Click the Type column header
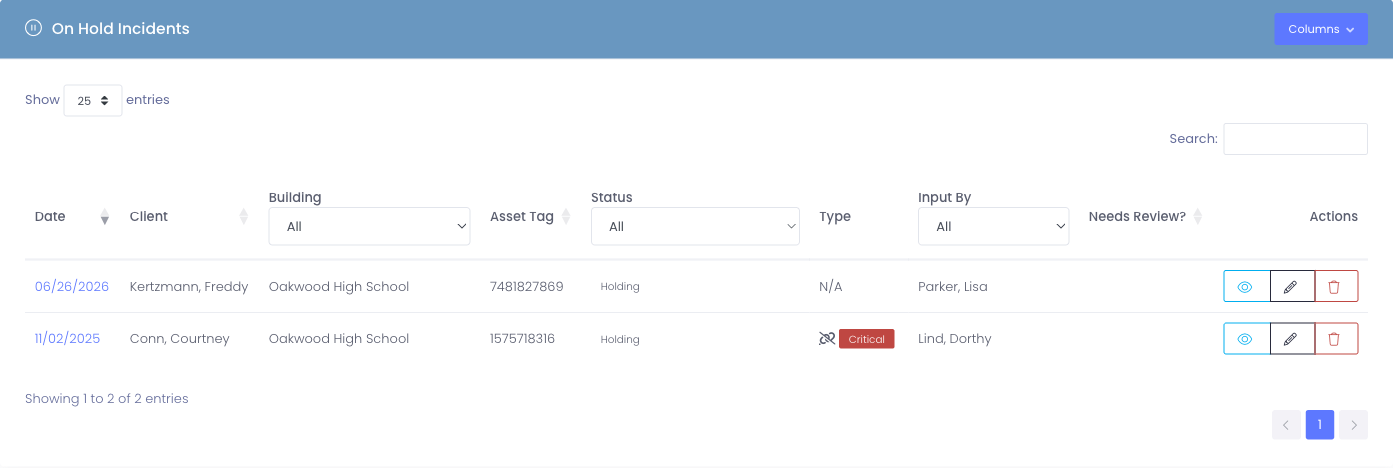 click(x=835, y=217)
